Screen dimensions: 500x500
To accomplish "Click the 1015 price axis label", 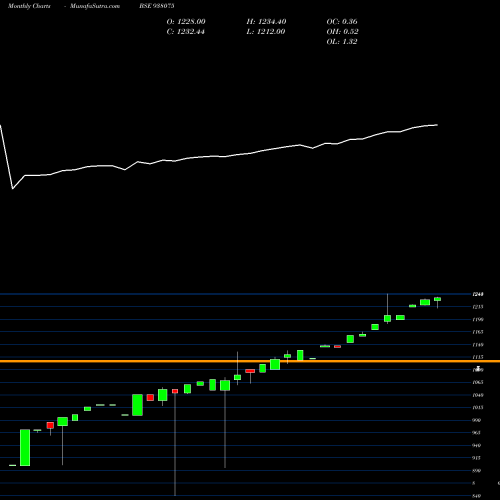I will (x=478, y=407).
